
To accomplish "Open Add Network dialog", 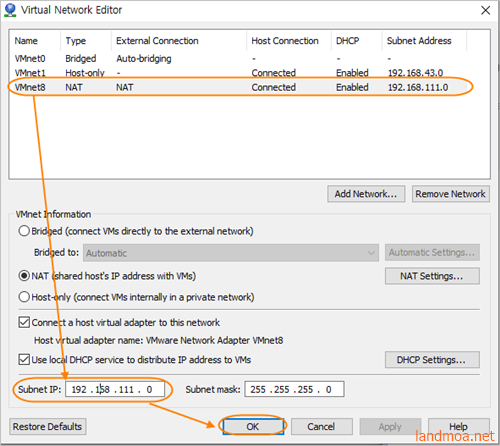I will pyautogui.click(x=366, y=194).
